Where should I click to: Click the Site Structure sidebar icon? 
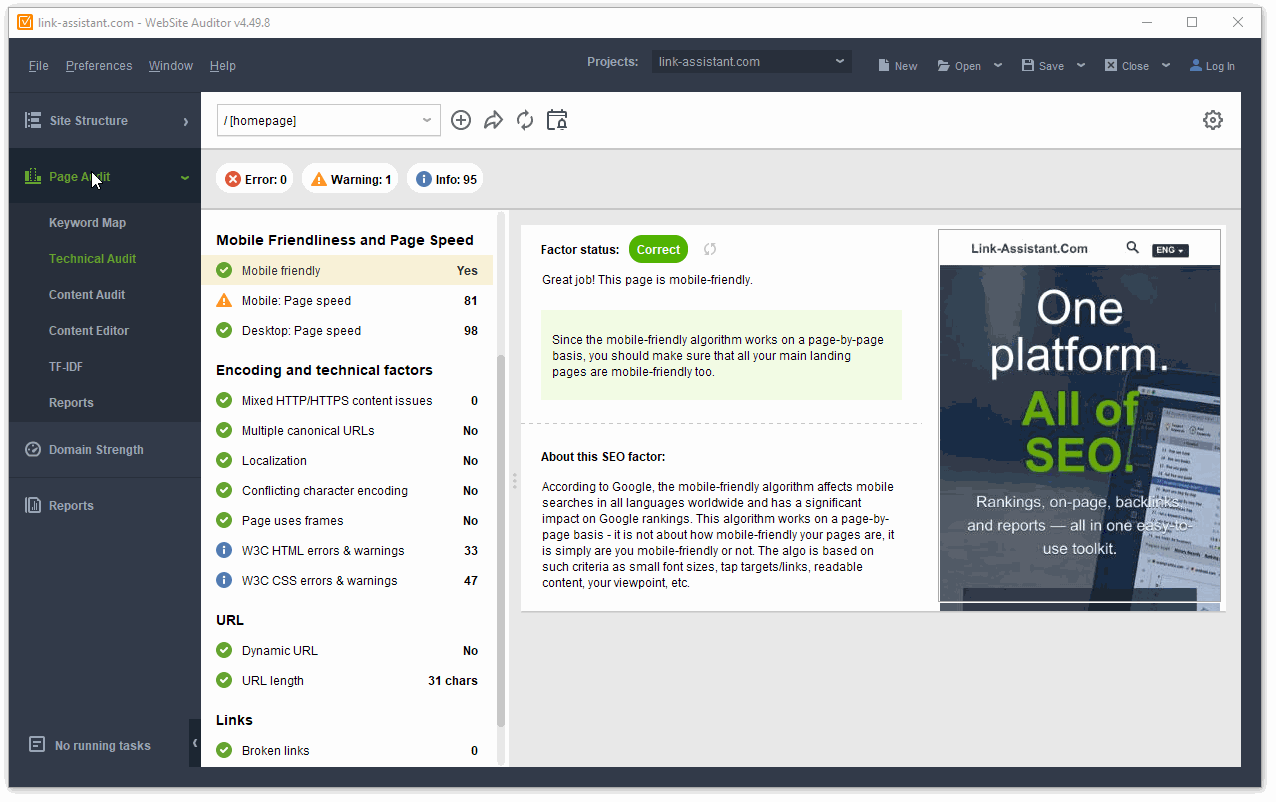coord(33,120)
